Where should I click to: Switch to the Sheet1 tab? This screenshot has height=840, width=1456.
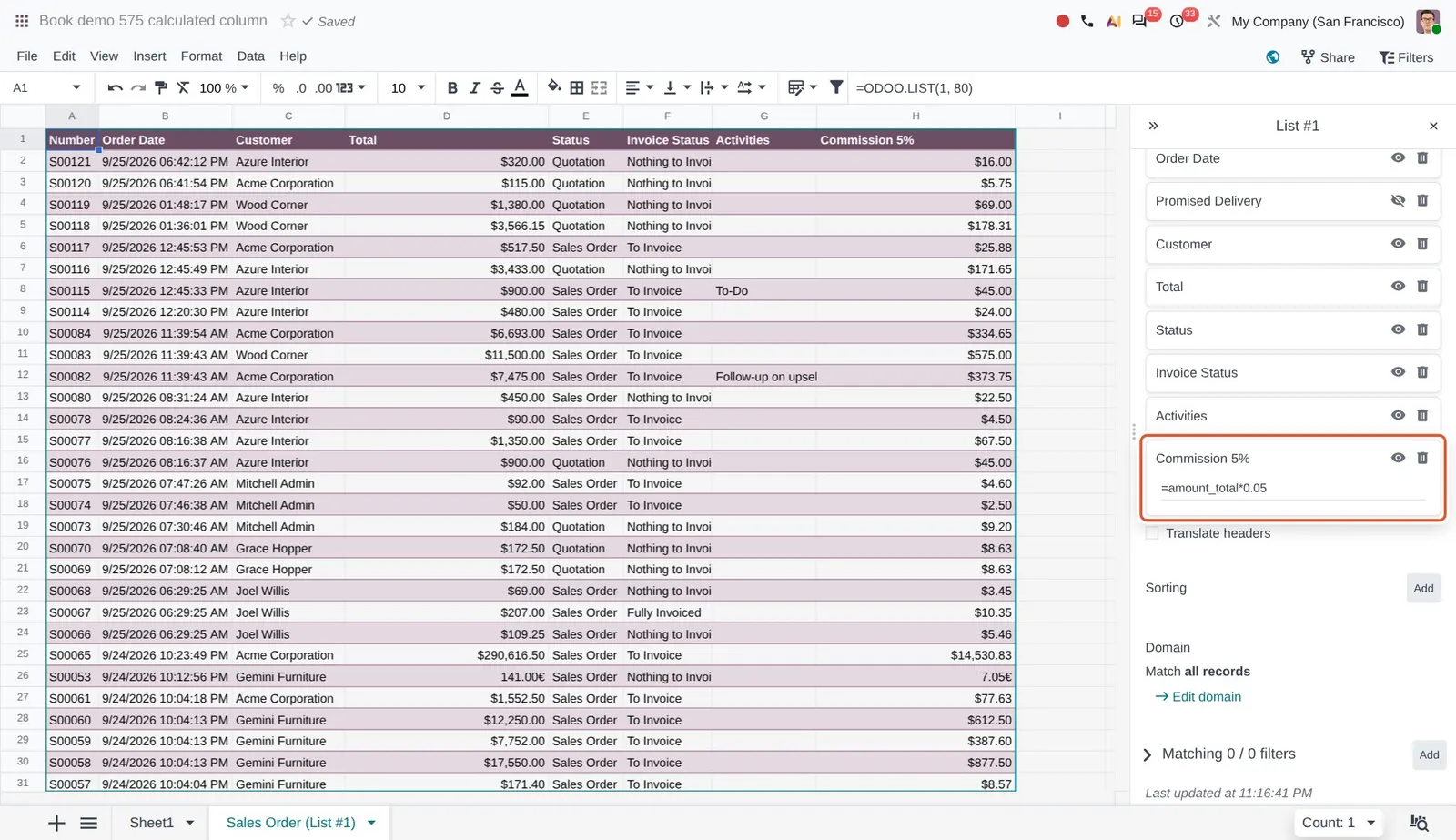151,823
